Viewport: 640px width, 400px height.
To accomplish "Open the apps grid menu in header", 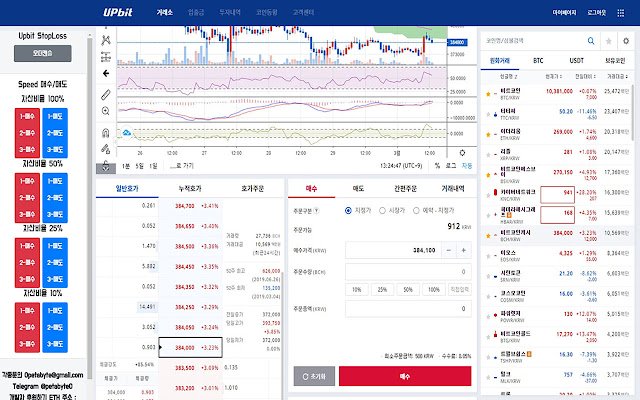I will pyautogui.click(x=620, y=13).
